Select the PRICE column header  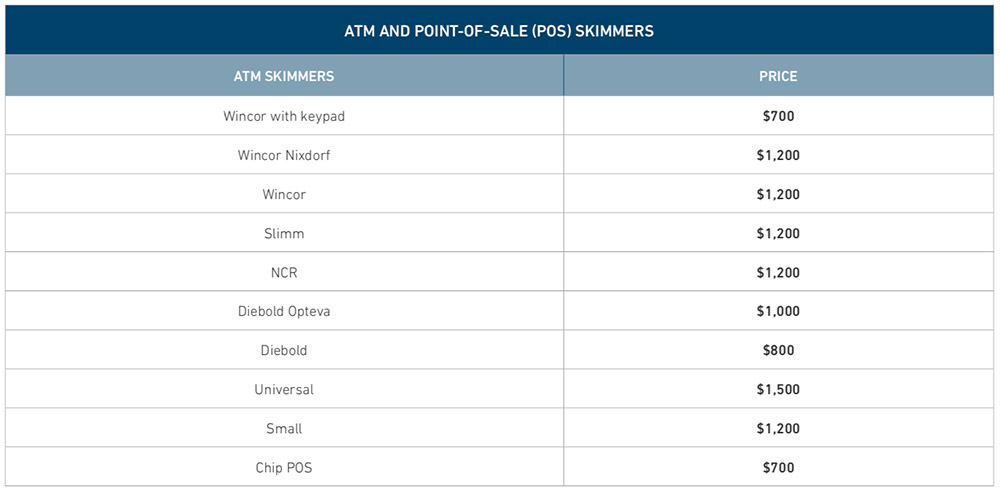778,76
